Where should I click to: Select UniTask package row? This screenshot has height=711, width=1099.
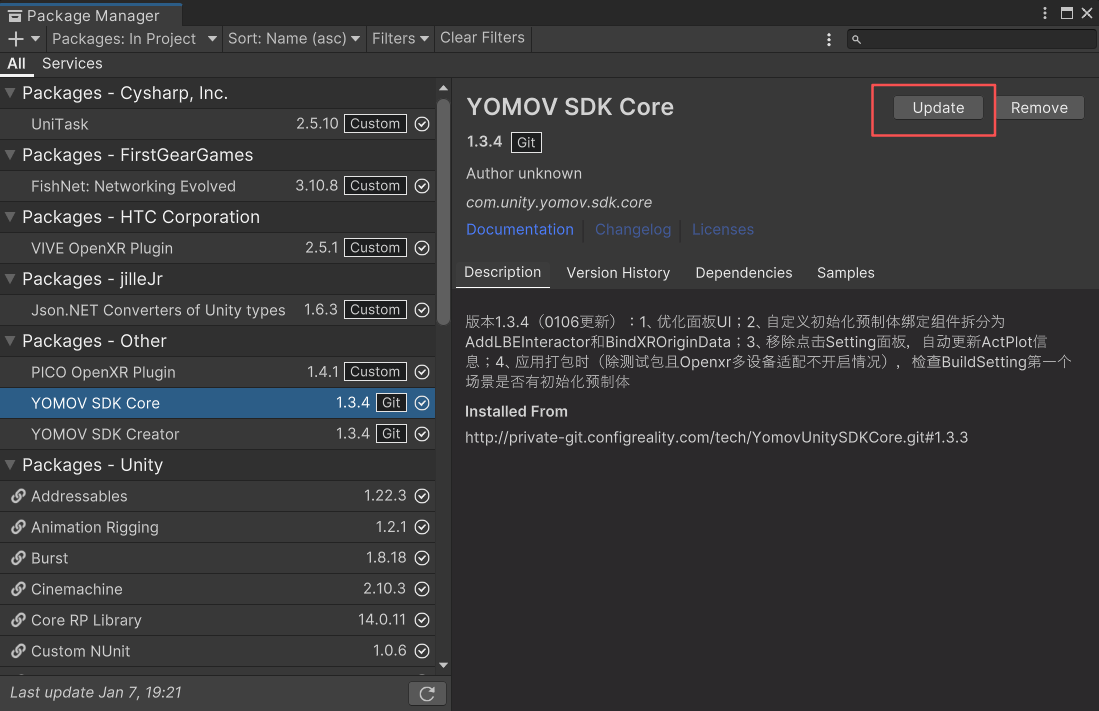pyautogui.click(x=217, y=124)
